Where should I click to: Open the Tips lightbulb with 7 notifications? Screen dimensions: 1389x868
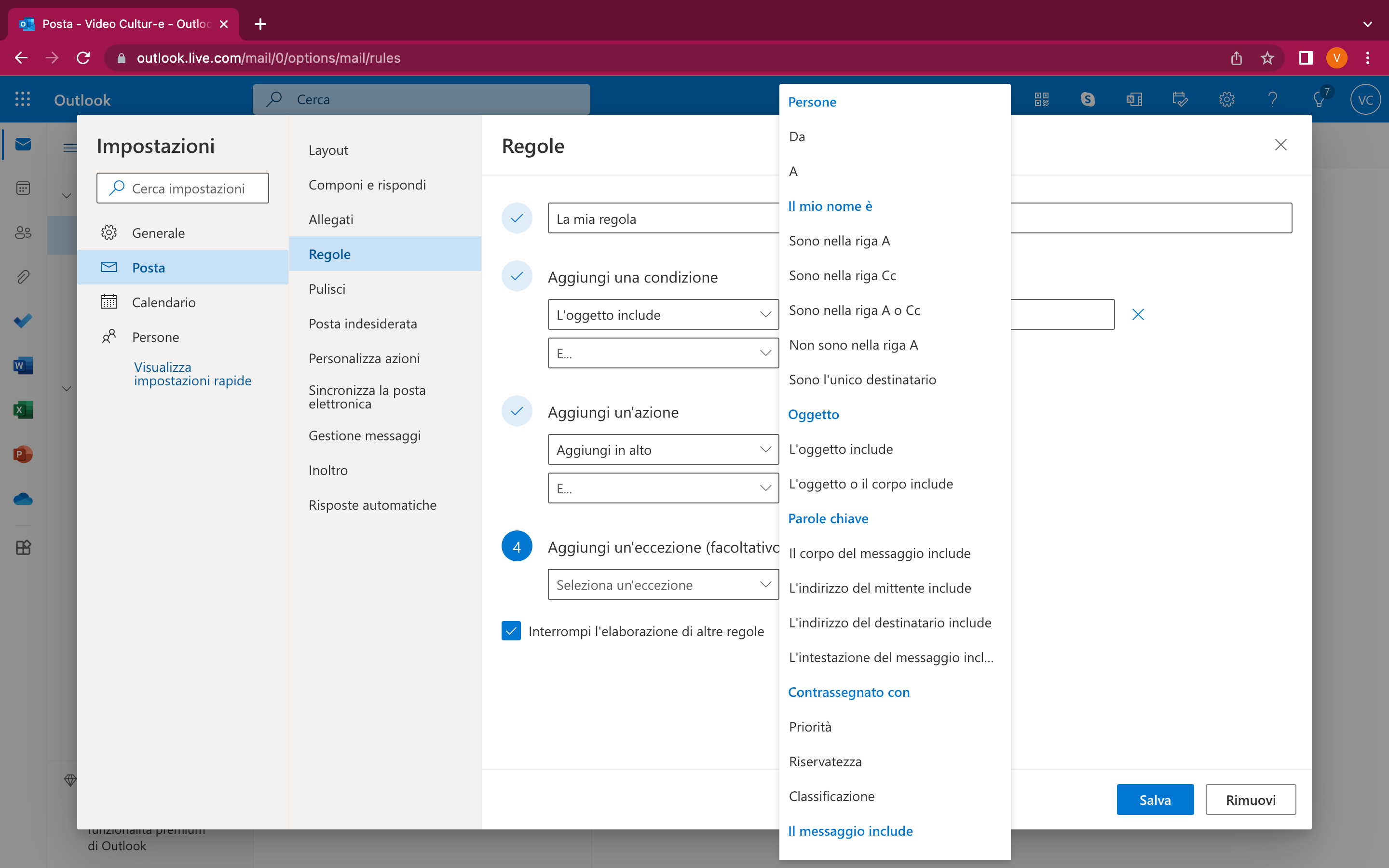(1319, 99)
